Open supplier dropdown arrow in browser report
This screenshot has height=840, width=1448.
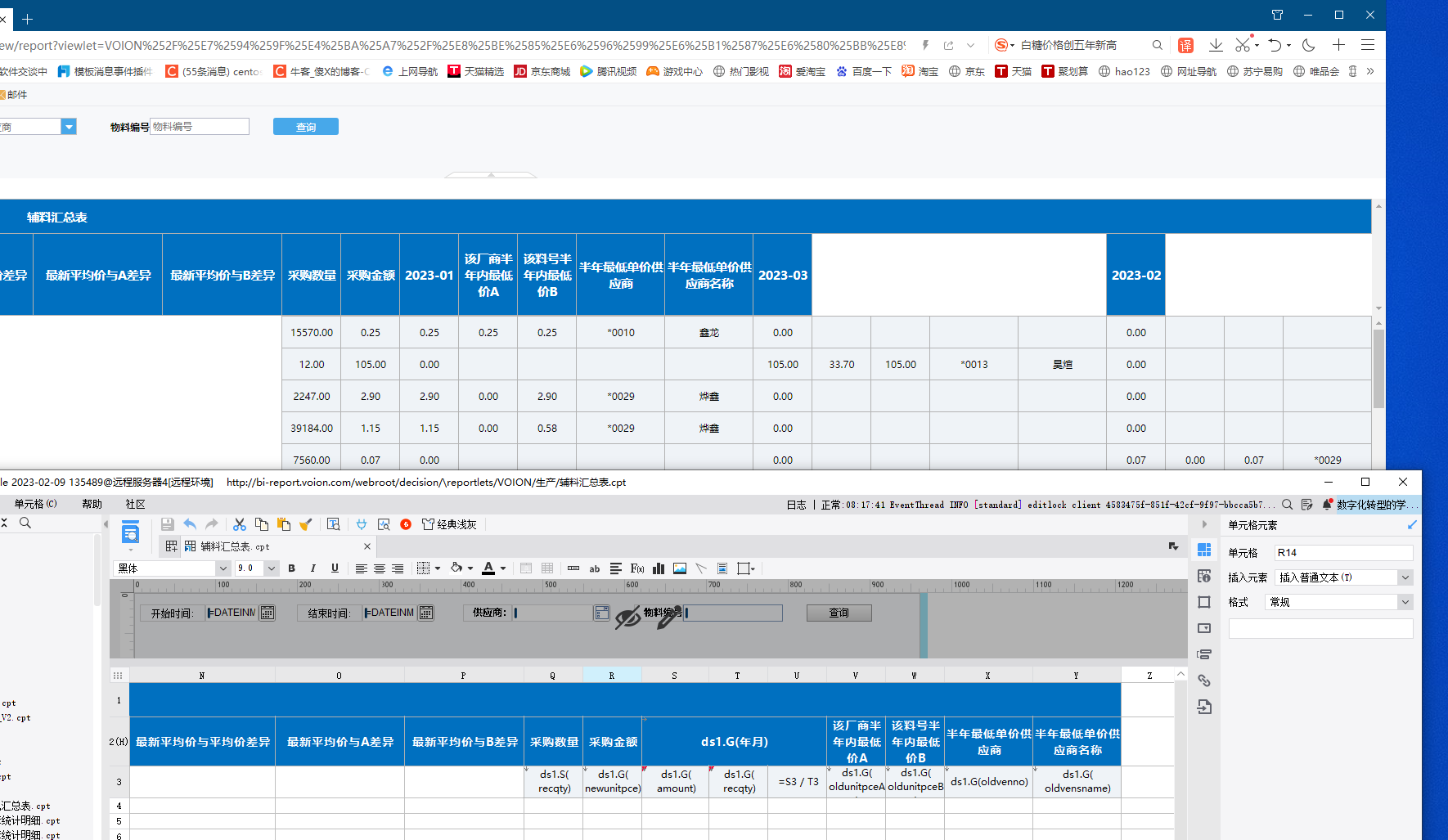[x=70, y=127]
